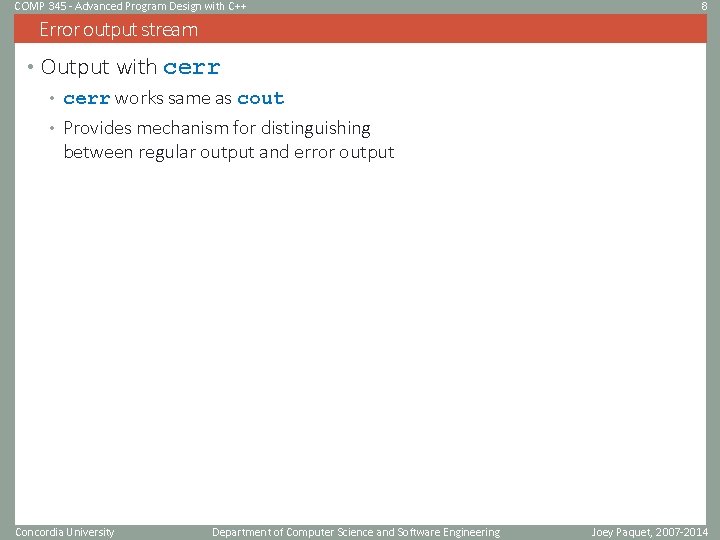Click the large 'cerr' keyword in first bullet
Viewport: 720px width, 540px height.
tap(192, 68)
